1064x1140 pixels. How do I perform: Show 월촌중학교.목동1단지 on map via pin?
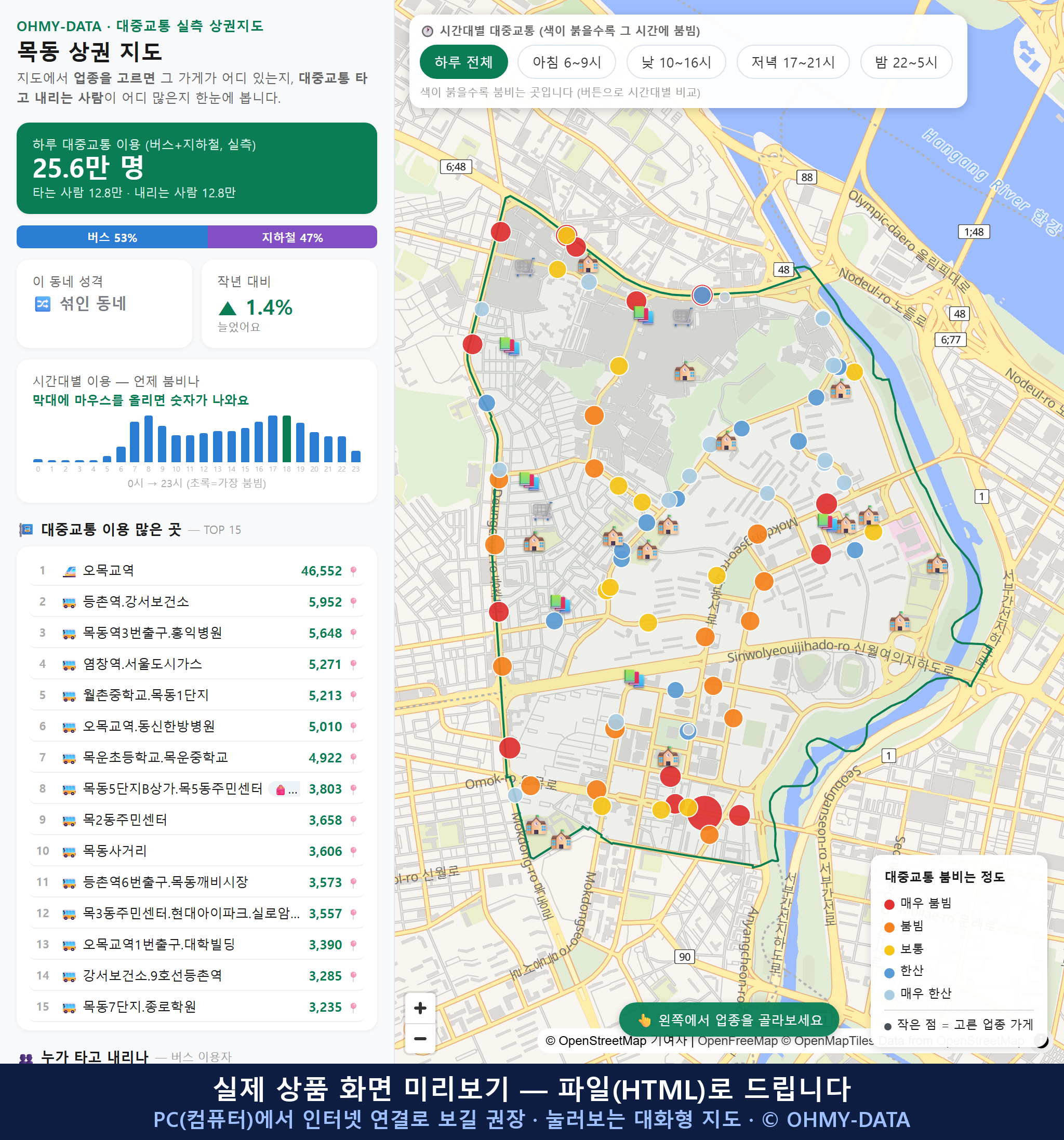353,695
